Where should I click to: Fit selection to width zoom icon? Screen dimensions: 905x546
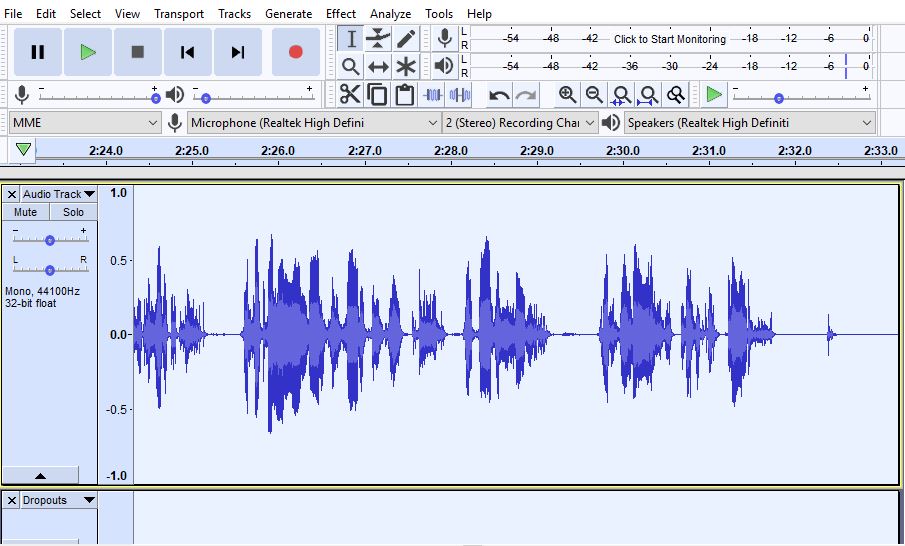(x=622, y=95)
